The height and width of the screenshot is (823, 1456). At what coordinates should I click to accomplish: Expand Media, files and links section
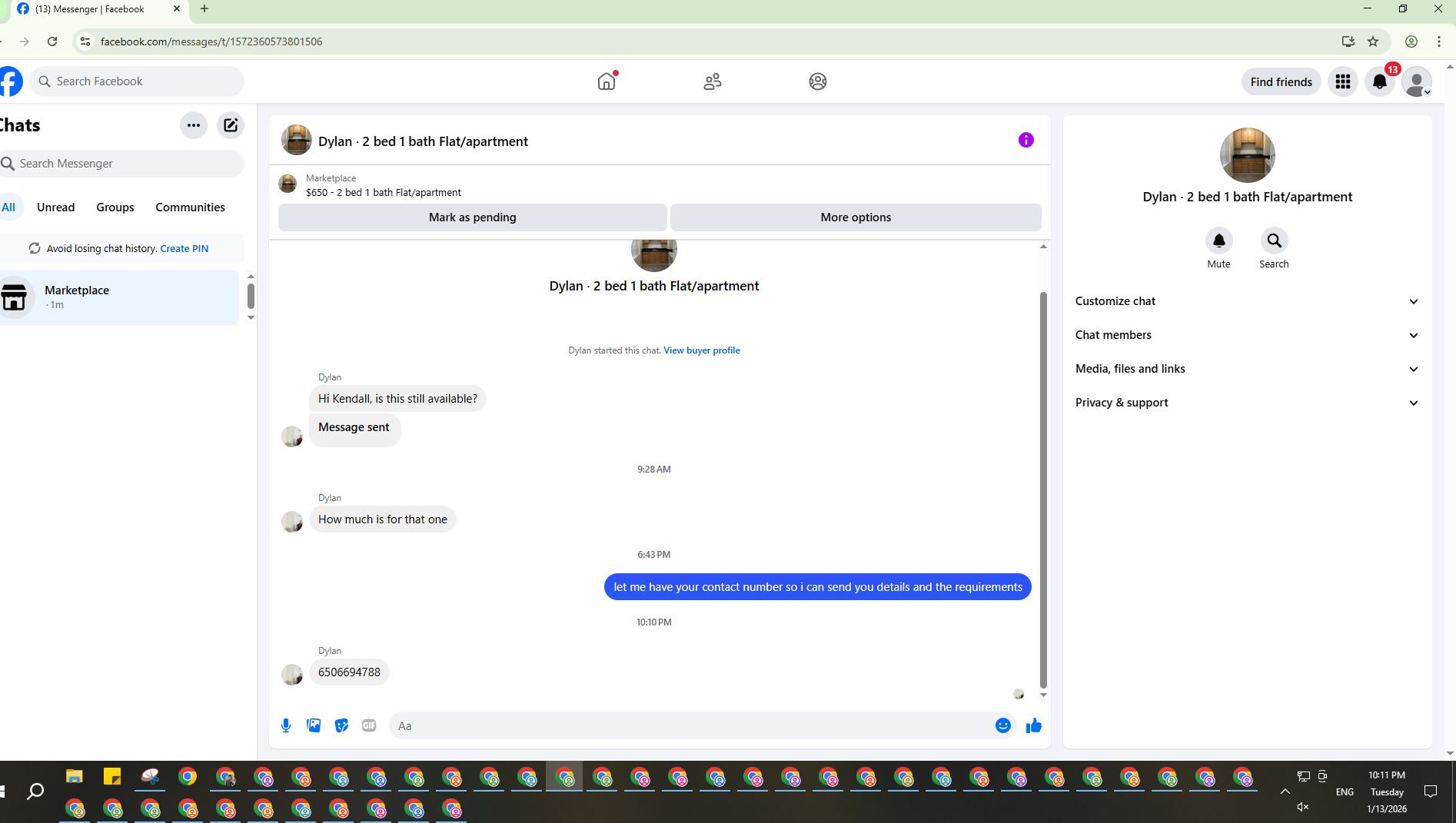[1247, 369]
